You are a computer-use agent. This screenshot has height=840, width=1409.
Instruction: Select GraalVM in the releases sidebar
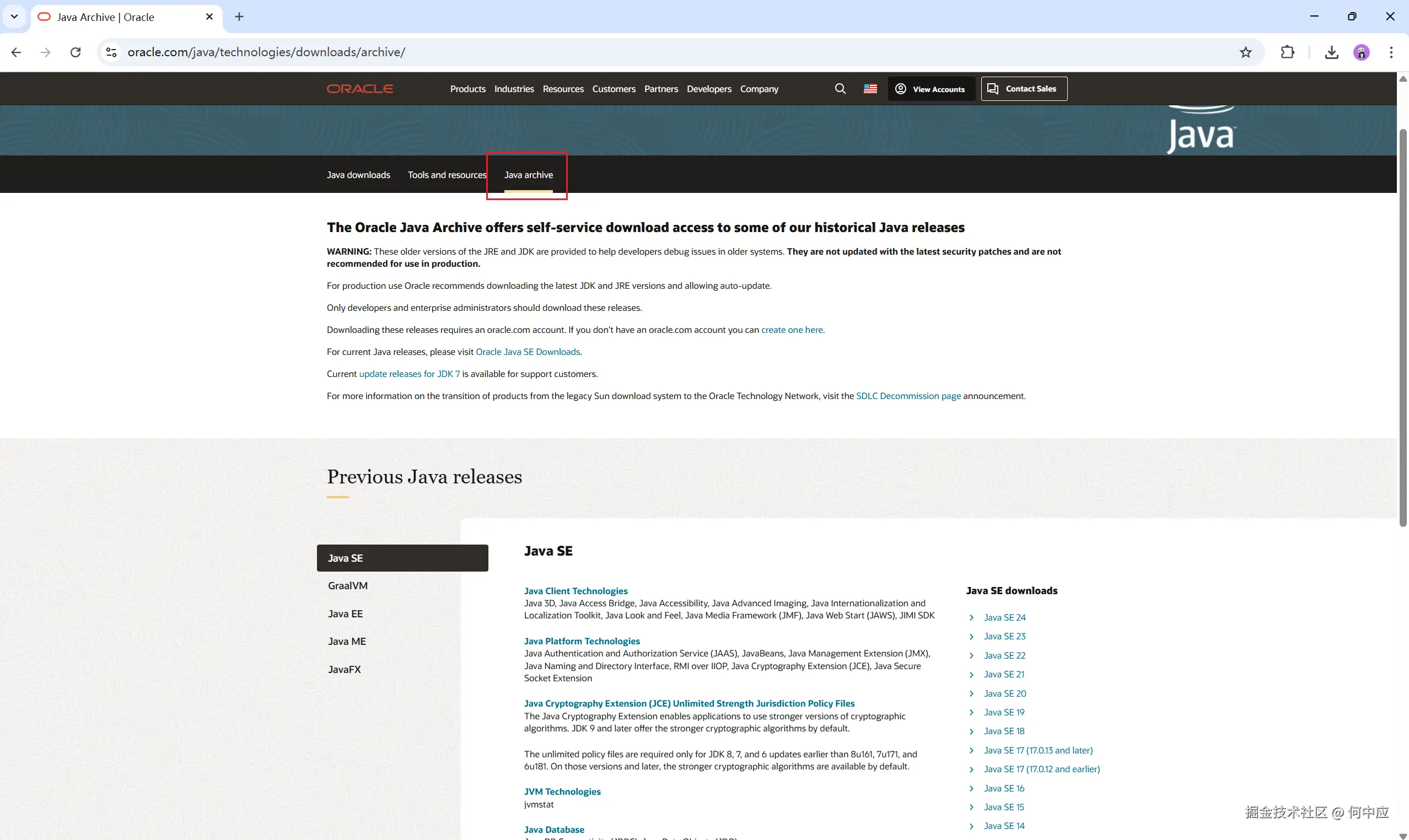tap(348, 586)
